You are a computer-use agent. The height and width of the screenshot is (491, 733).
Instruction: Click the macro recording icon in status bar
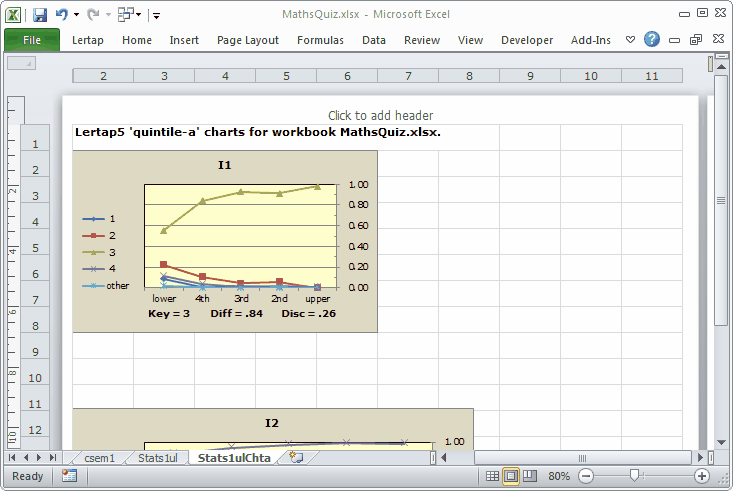pyautogui.click(x=69, y=476)
